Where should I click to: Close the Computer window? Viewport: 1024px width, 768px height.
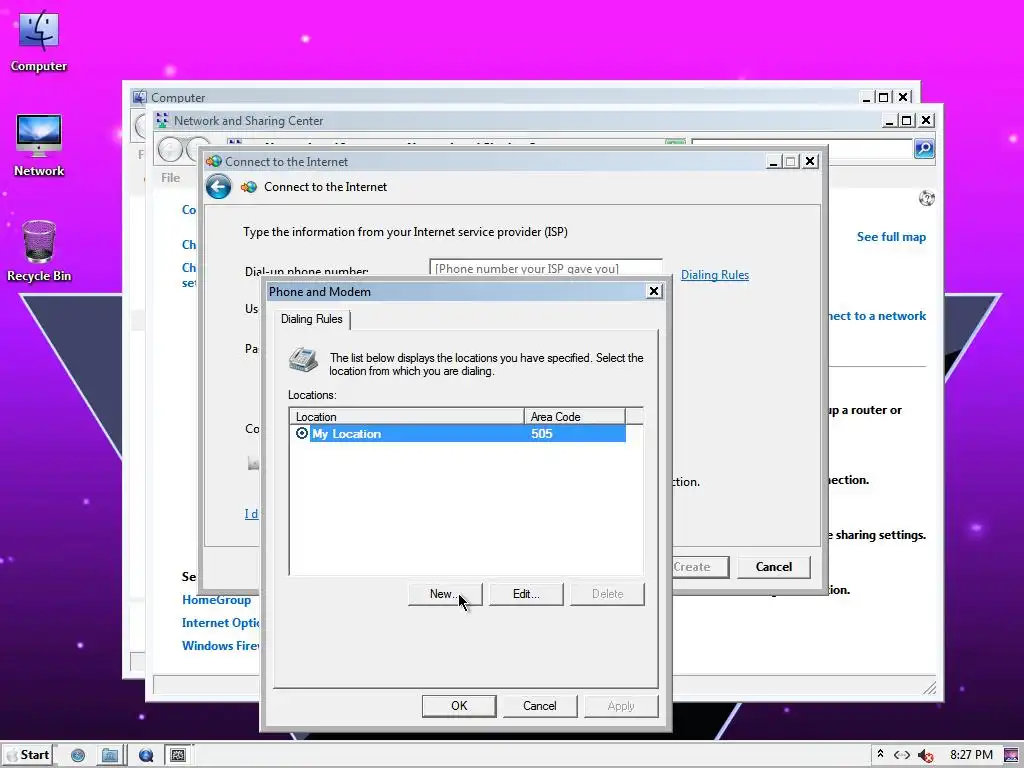[x=903, y=97]
